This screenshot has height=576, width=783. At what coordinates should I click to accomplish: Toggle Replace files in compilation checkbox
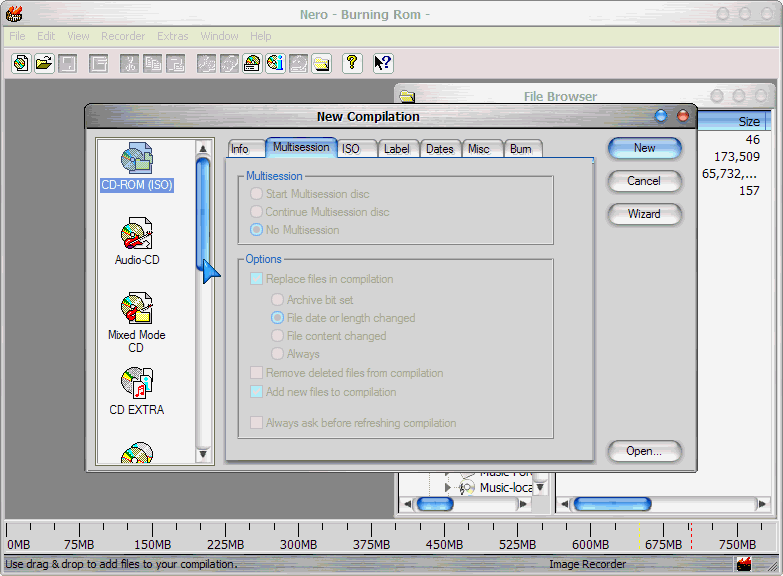point(256,279)
